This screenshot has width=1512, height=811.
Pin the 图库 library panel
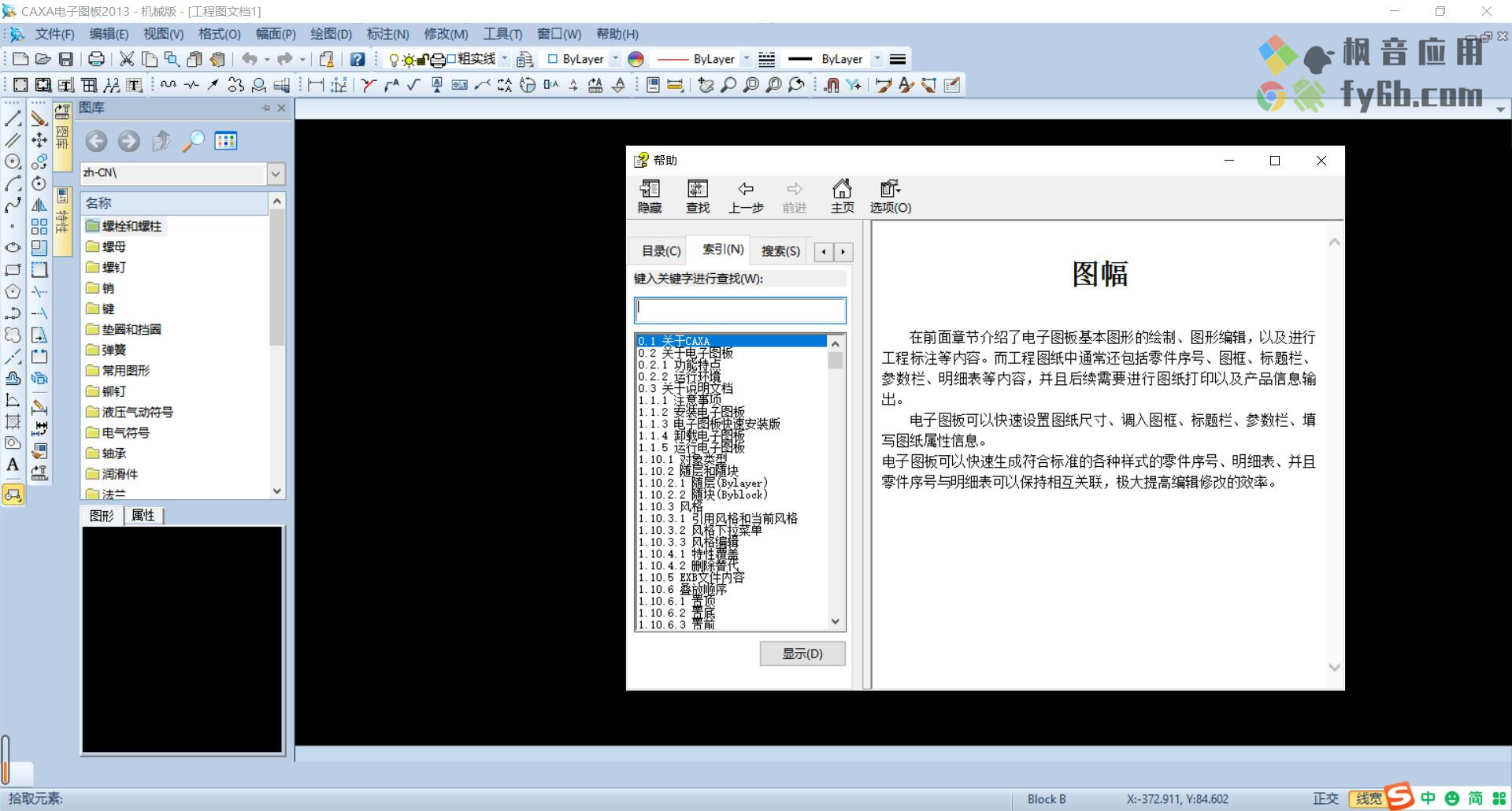(x=266, y=108)
